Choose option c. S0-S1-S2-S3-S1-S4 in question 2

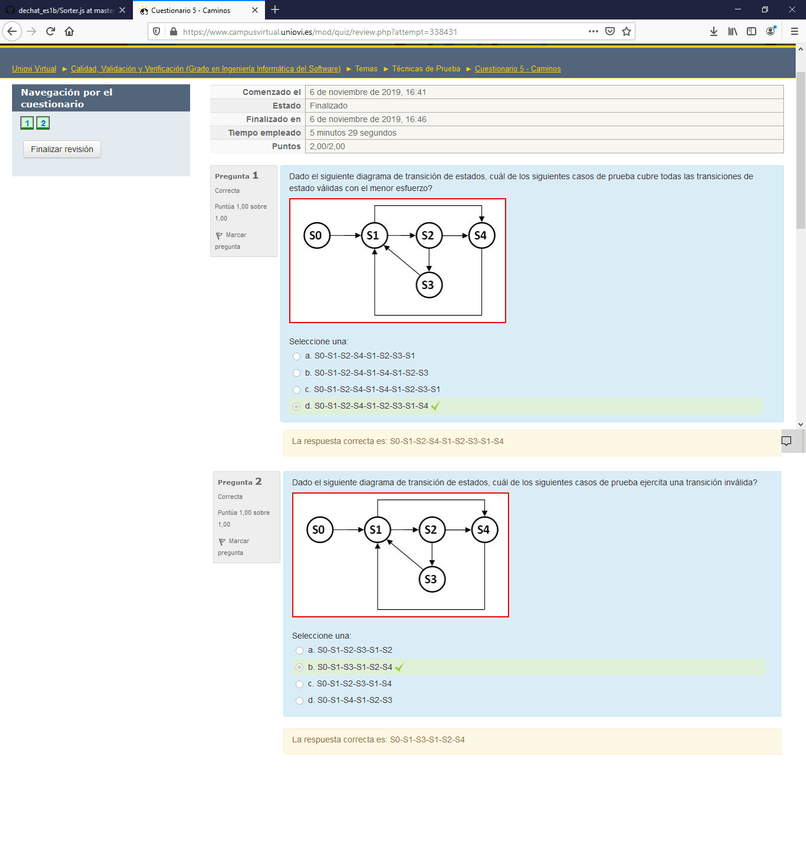point(298,684)
